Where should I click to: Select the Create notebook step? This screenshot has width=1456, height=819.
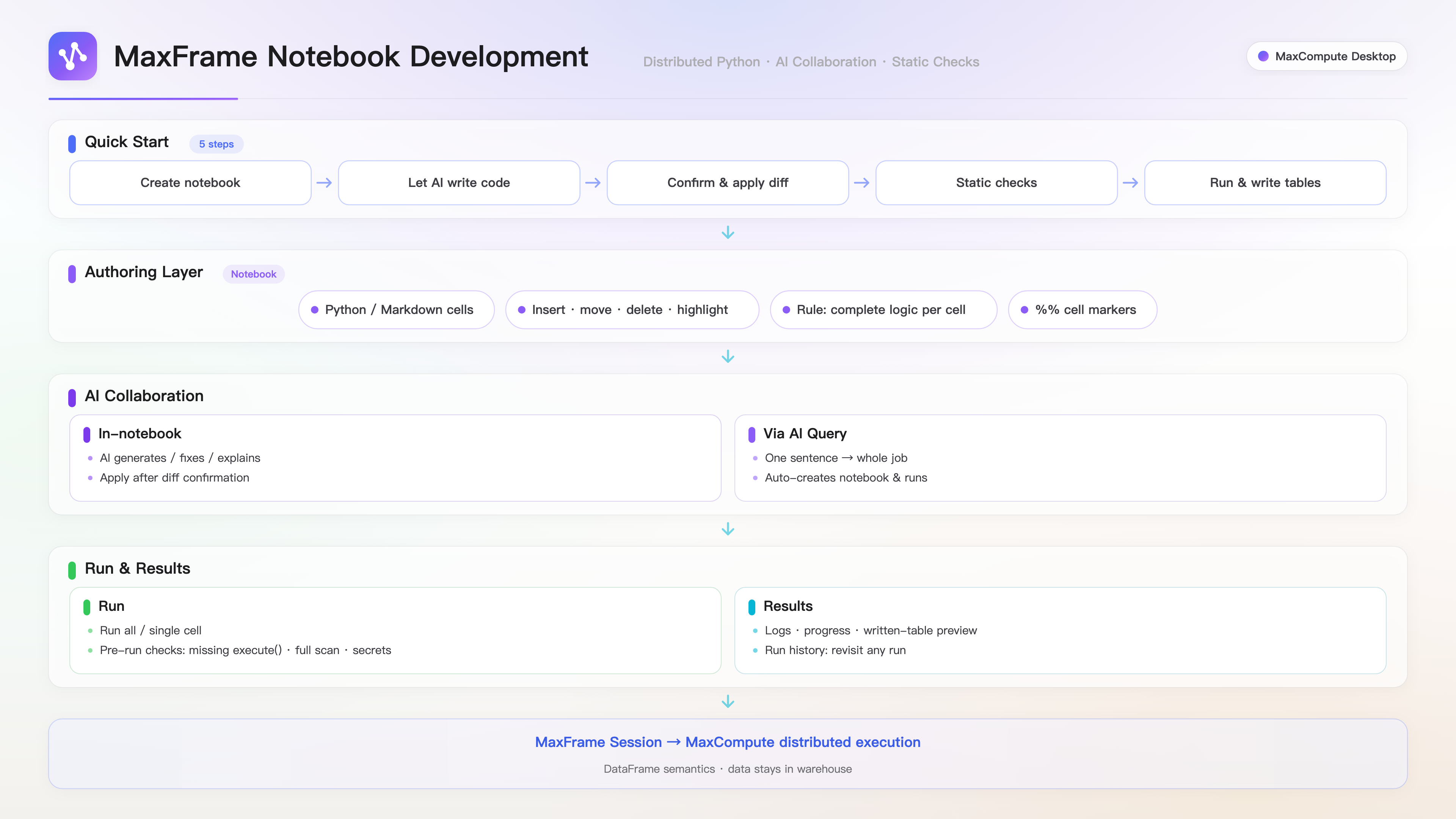190,182
